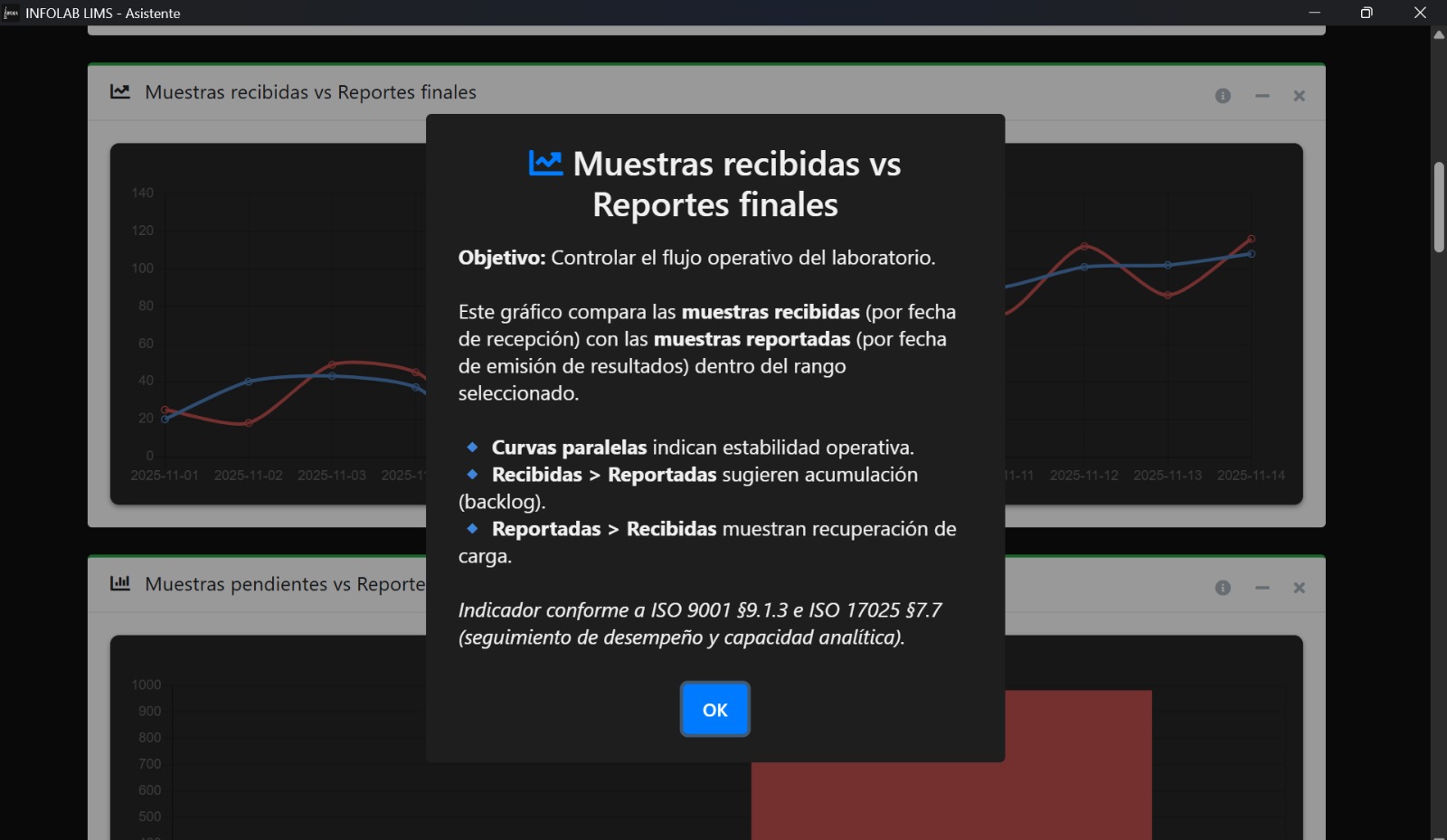This screenshot has width=1447, height=840.
Task: Click the Muestras recibidas vs Reportes finales header
Action: click(310, 92)
